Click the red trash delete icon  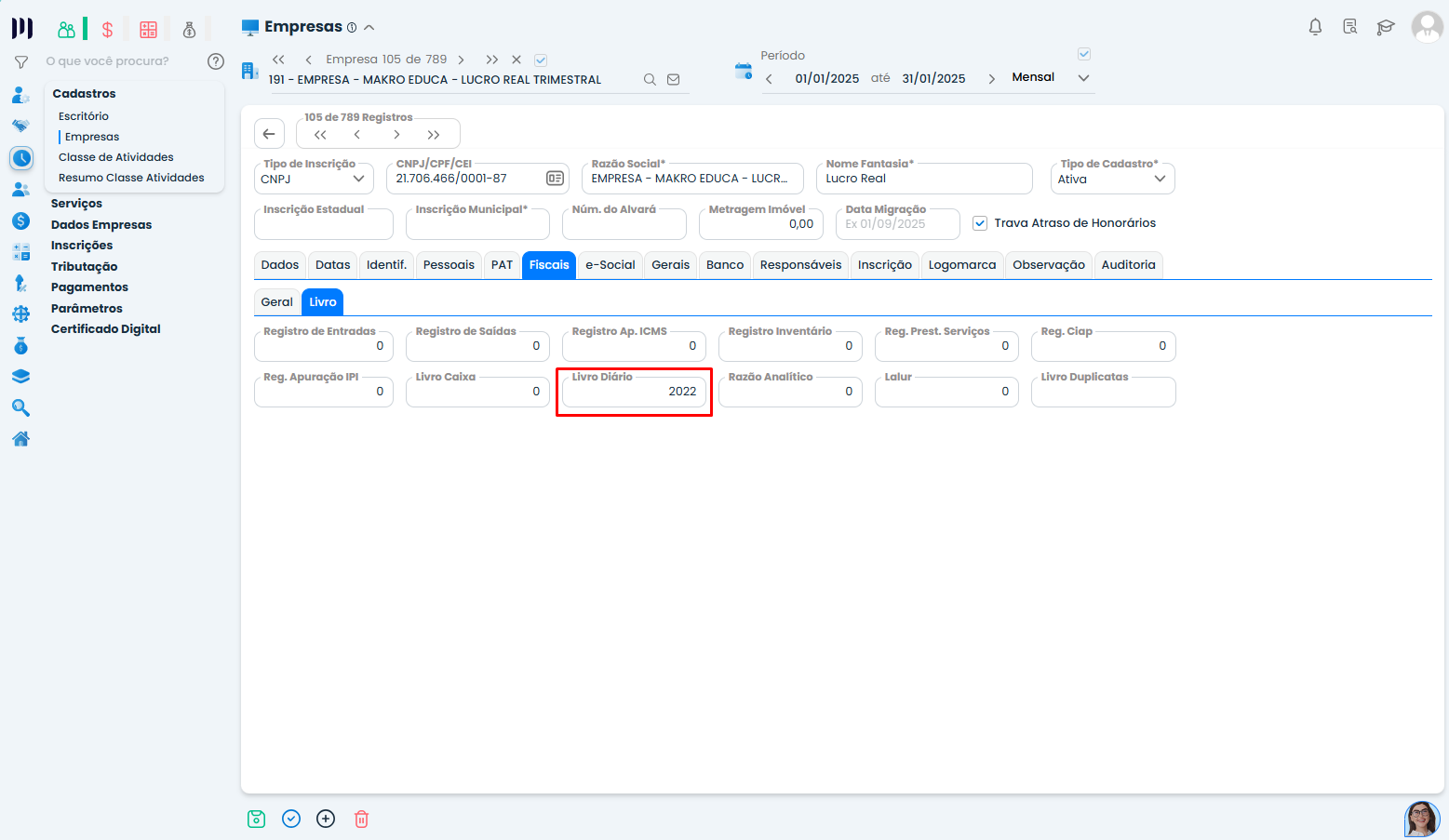361,819
